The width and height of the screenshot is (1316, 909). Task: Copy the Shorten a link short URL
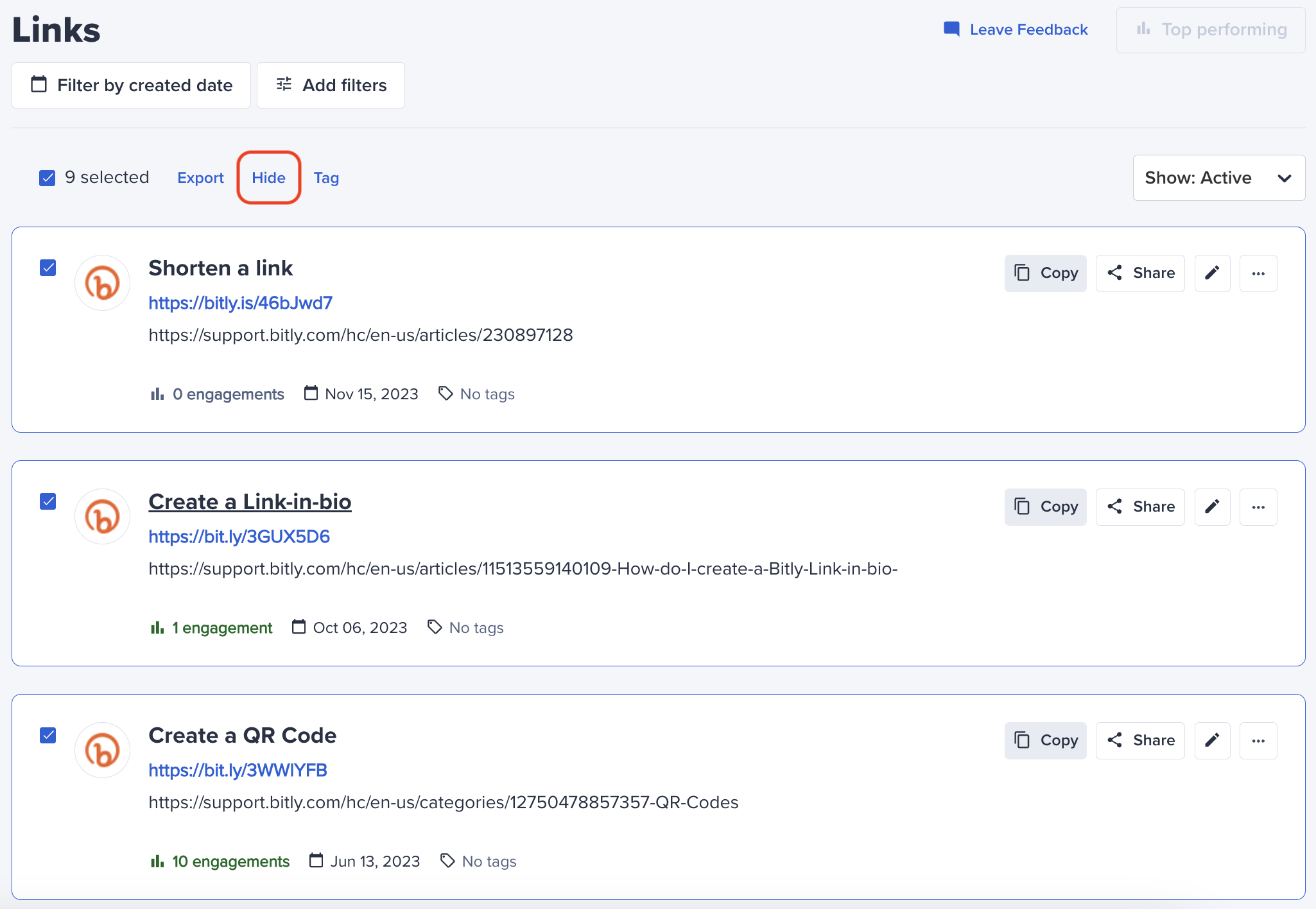click(1045, 273)
